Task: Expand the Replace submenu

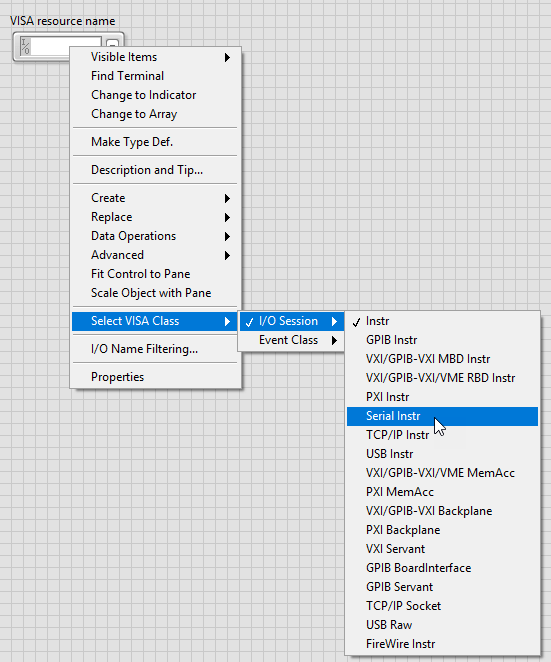Action: pyautogui.click(x=156, y=217)
